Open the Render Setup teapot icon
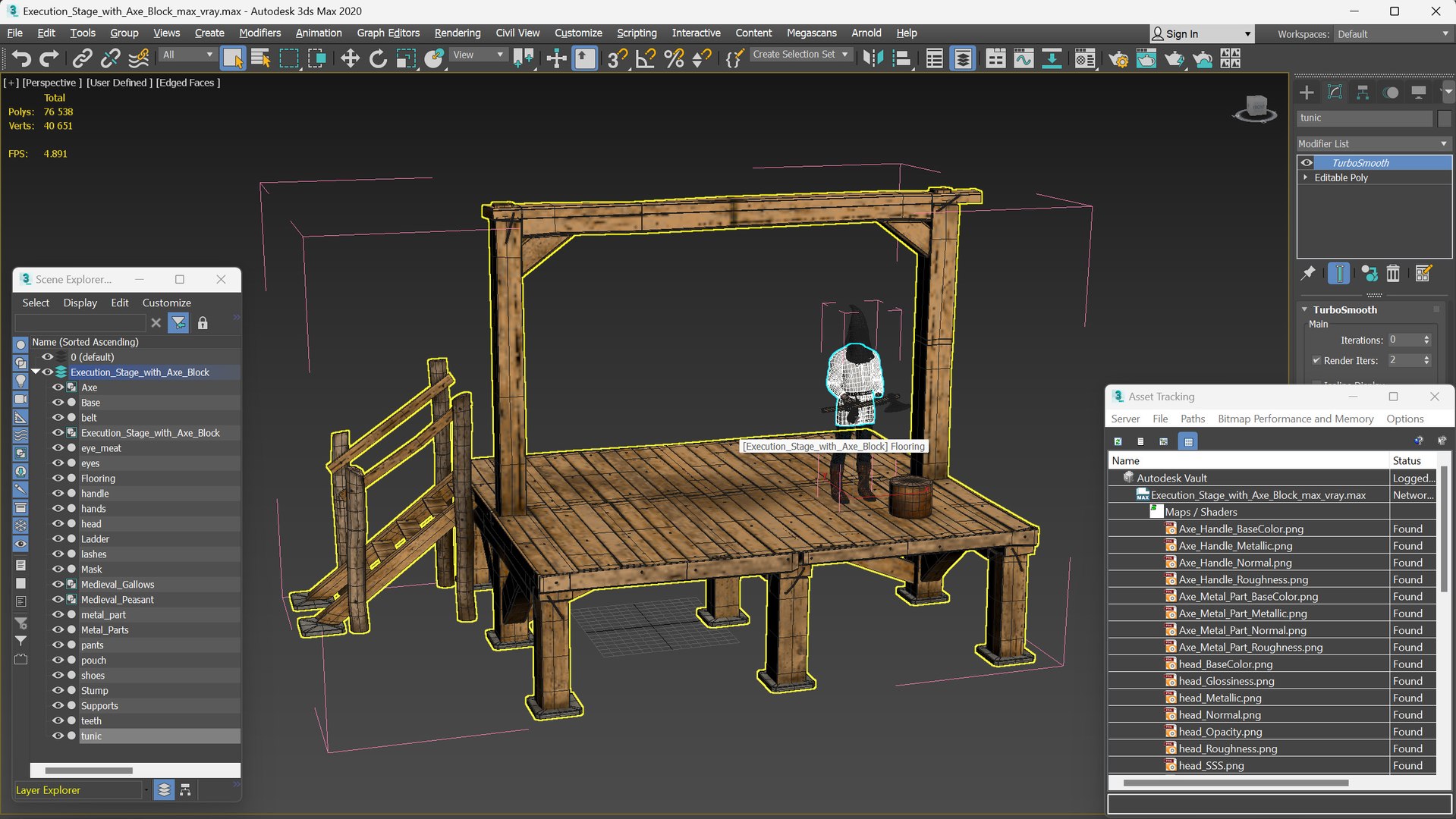The height and width of the screenshot is (819, 1456). [x=1118, y=58]
